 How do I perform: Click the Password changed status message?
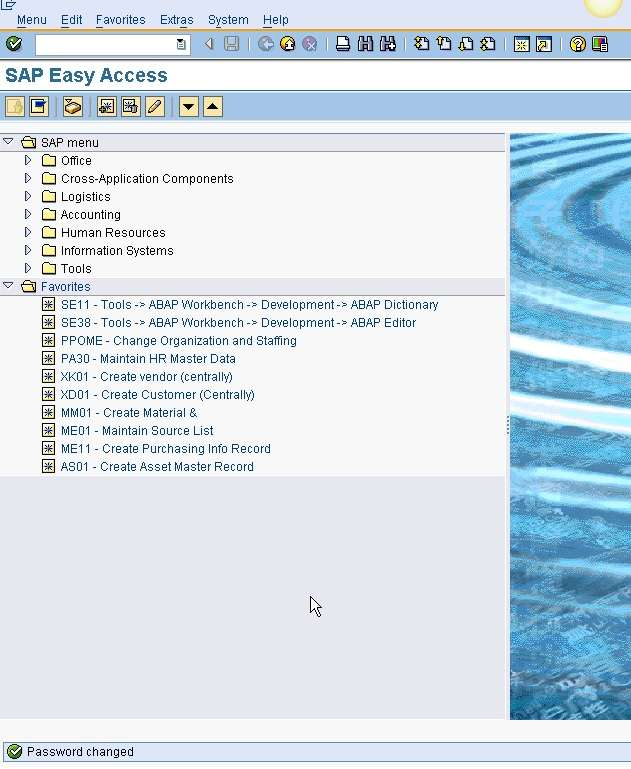(x=80, y=752)
